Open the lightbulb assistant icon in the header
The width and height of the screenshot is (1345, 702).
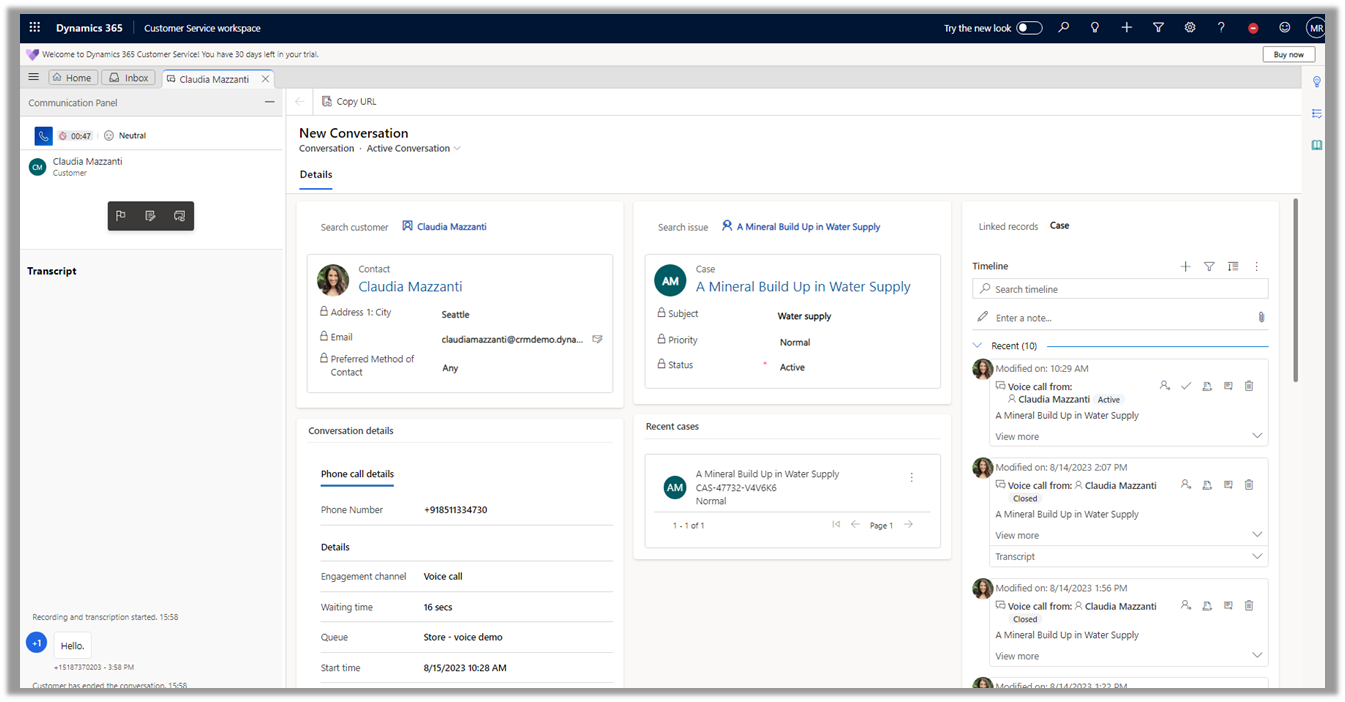(x=1095, y=28)
